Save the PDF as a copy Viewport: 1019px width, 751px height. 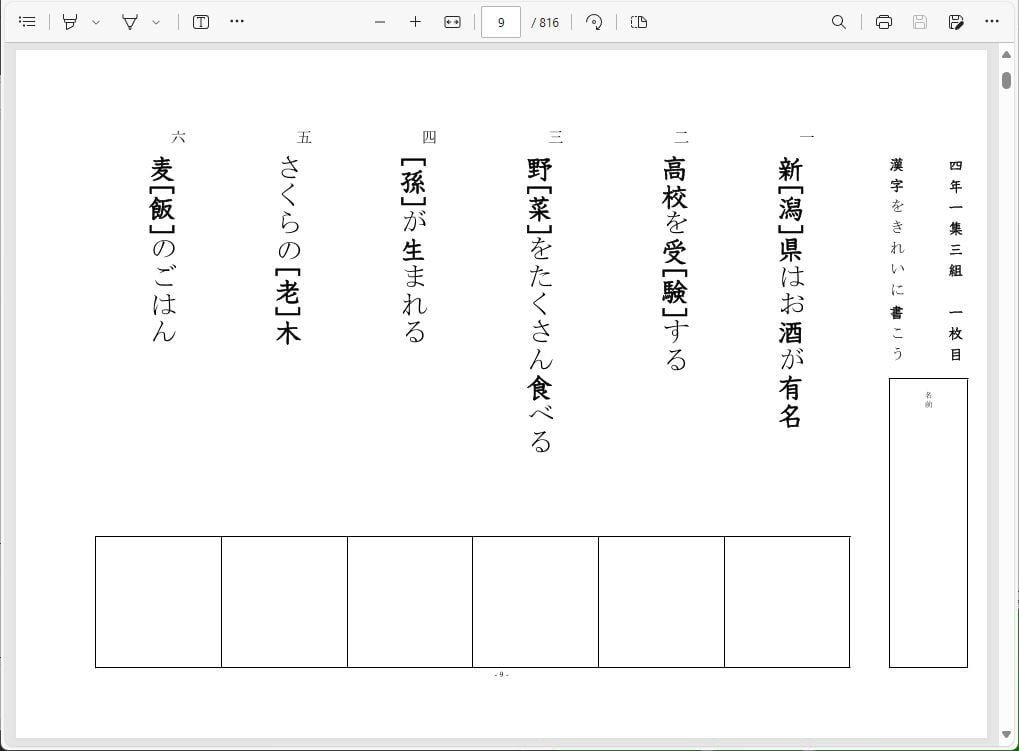point(955,22)
